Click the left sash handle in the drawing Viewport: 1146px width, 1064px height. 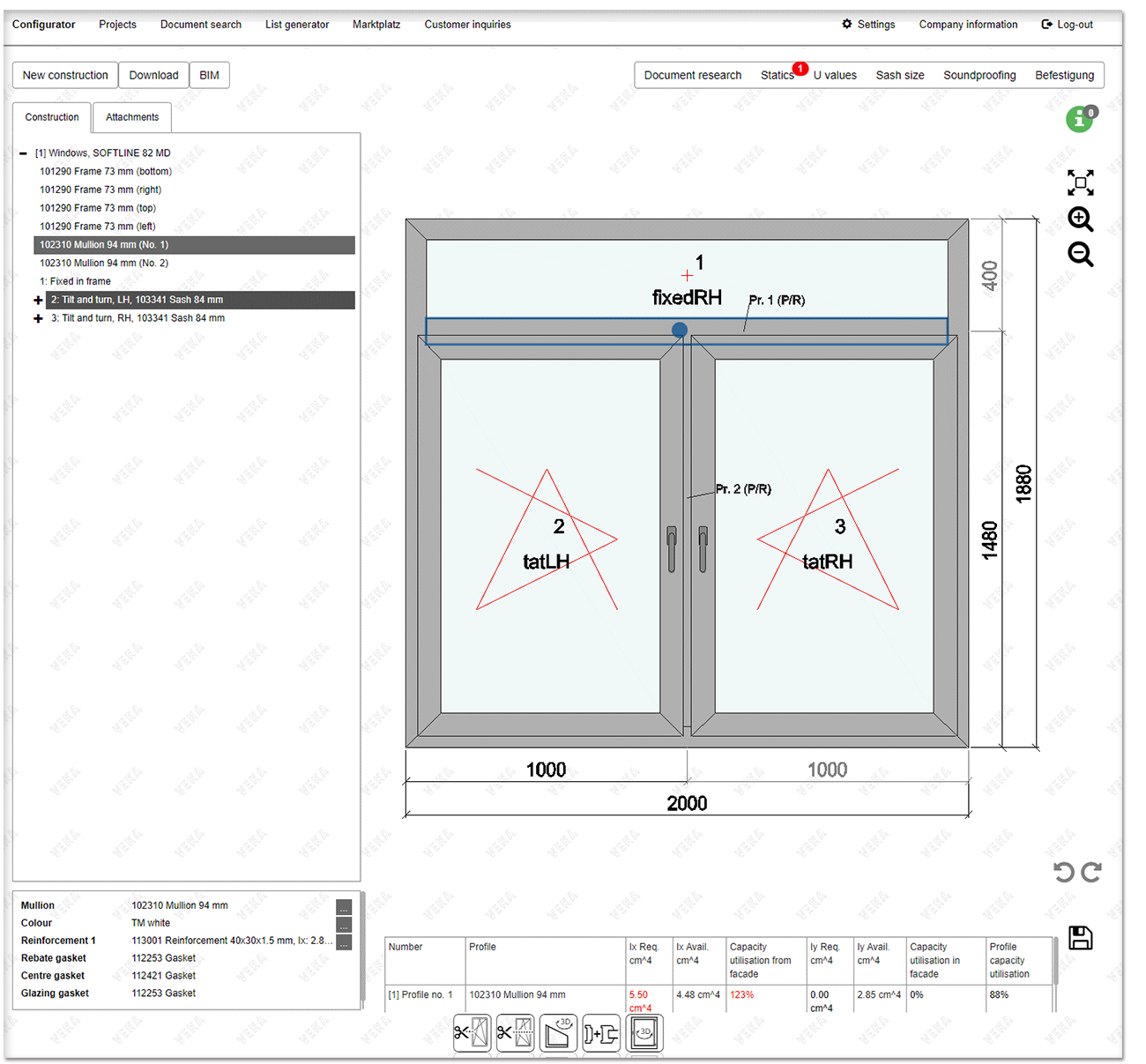(x=672, y=548)
